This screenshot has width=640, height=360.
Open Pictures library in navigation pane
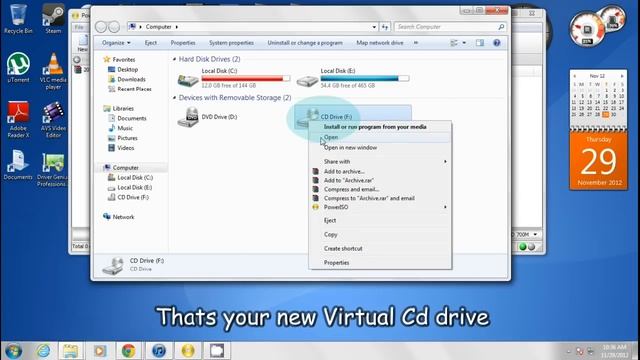click(127, 138)
